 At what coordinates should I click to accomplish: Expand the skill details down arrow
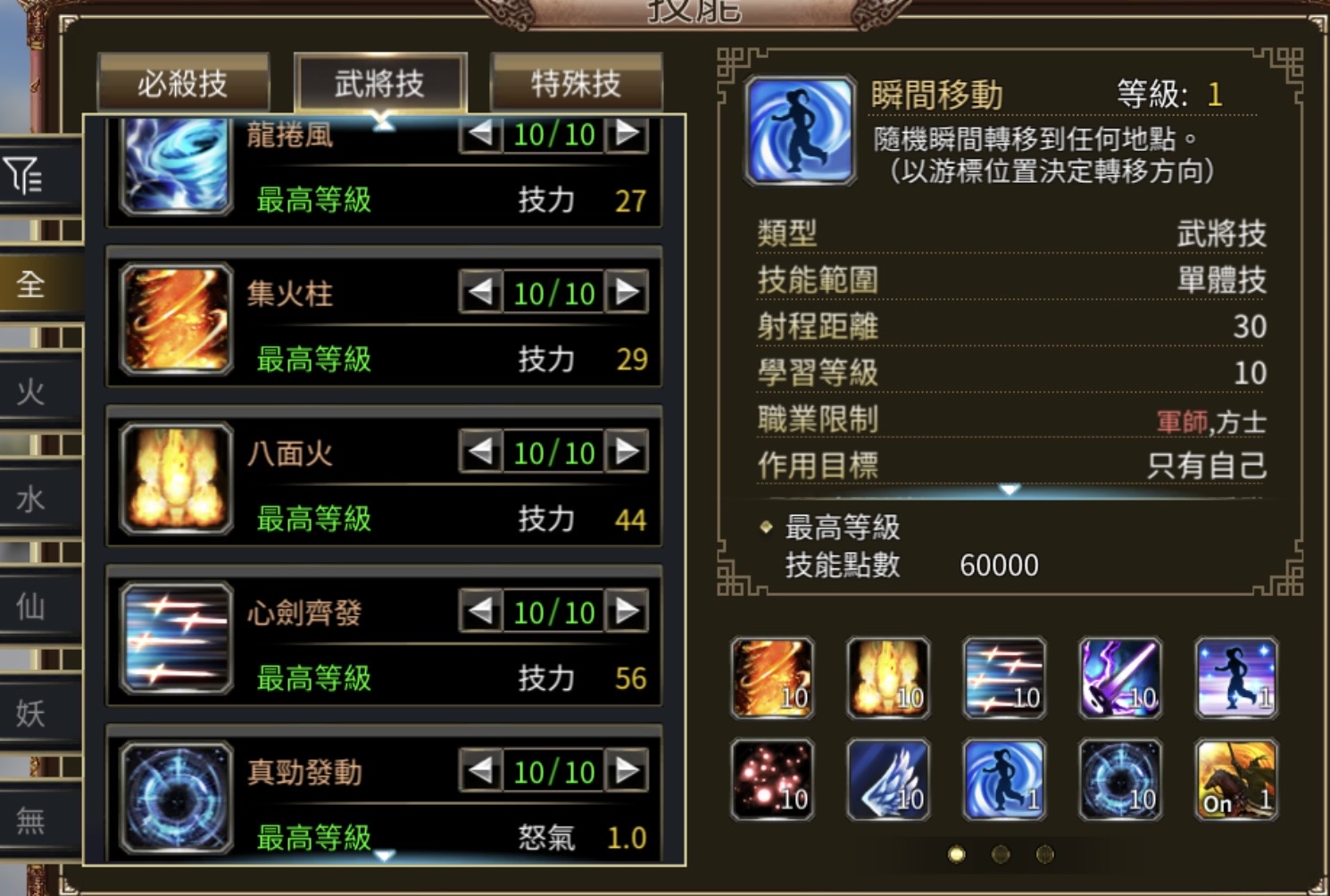click(1009, 489)
